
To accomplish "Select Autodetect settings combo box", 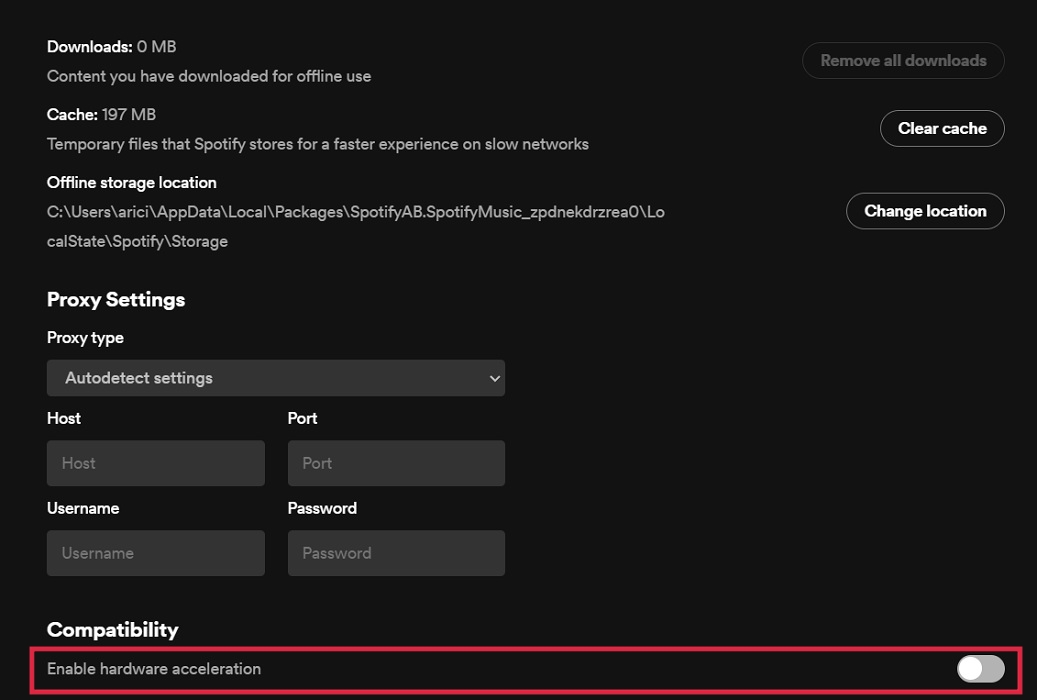I will coord(276,378).
